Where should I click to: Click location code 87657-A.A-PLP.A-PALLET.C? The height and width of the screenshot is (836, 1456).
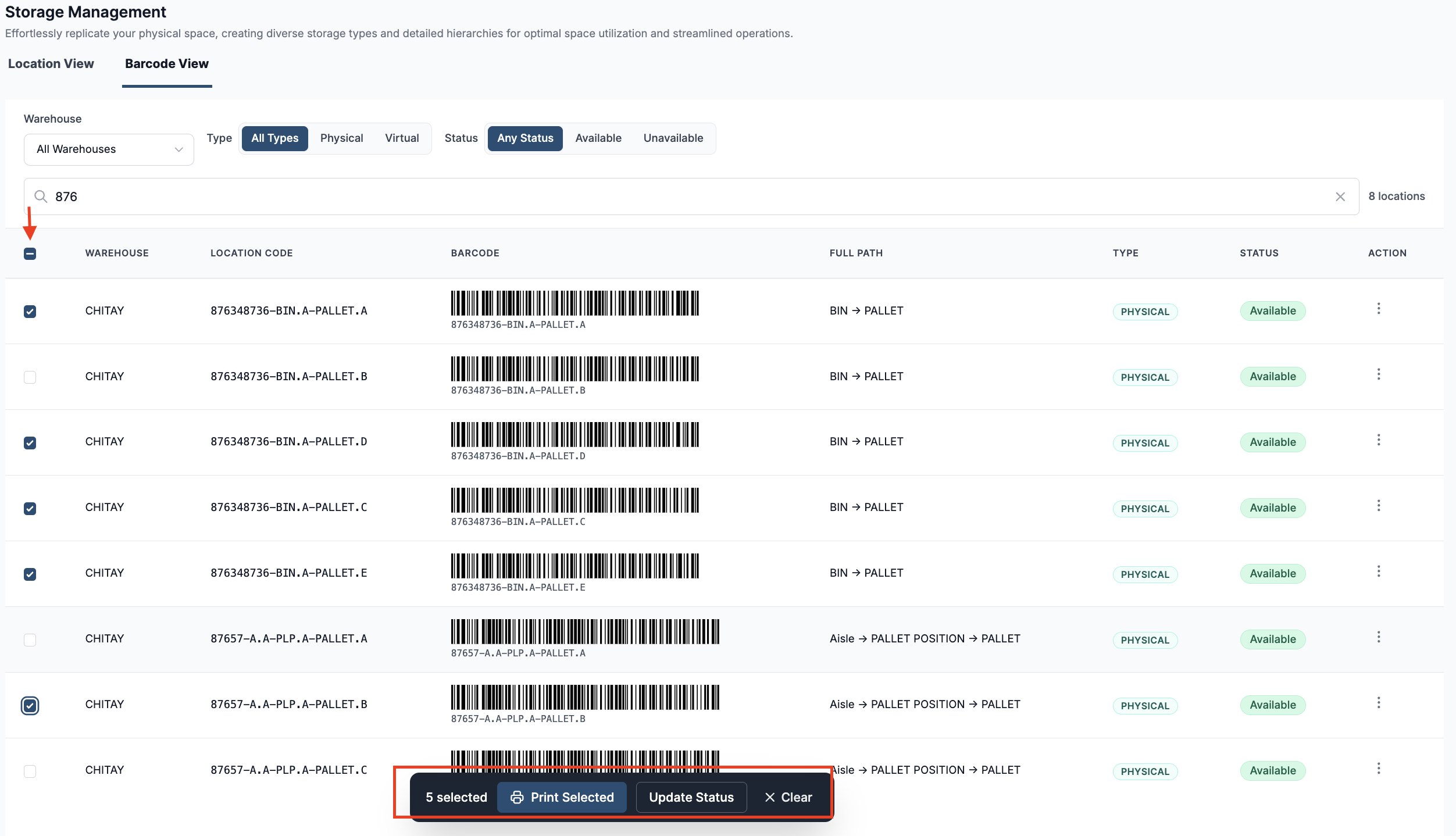pos(289,770)
